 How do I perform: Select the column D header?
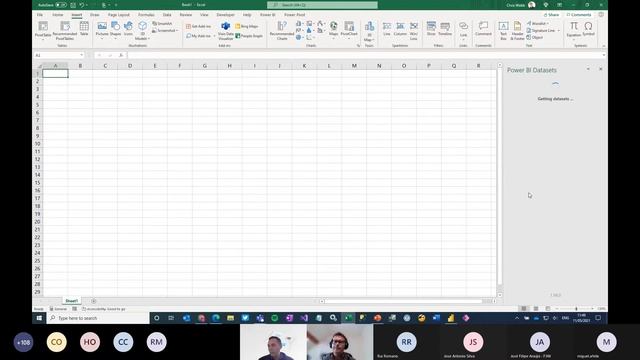(x=130, y=66)
